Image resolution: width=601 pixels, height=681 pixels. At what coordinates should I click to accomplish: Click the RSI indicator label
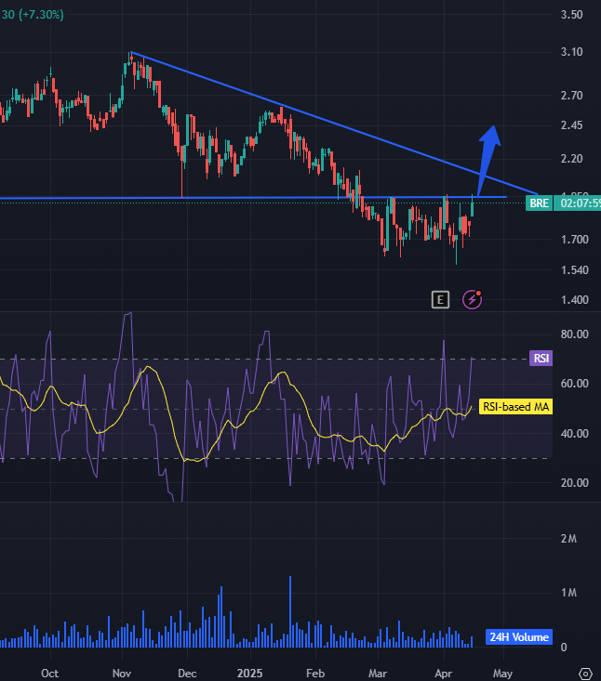click(541, 358)
